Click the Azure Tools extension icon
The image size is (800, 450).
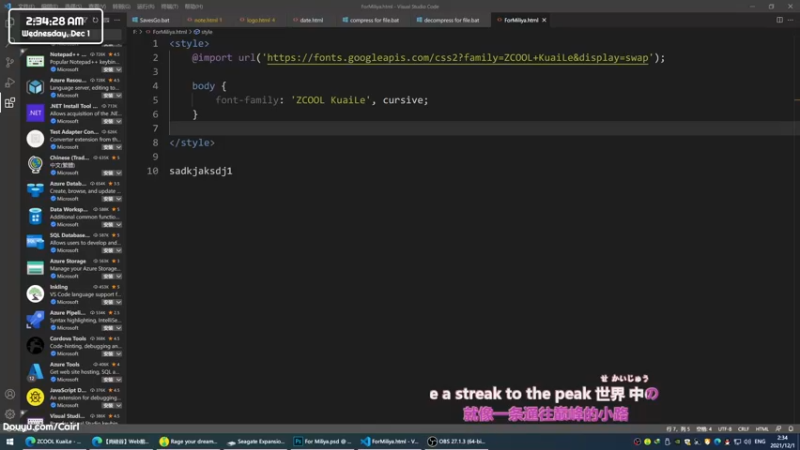point(35,371)
